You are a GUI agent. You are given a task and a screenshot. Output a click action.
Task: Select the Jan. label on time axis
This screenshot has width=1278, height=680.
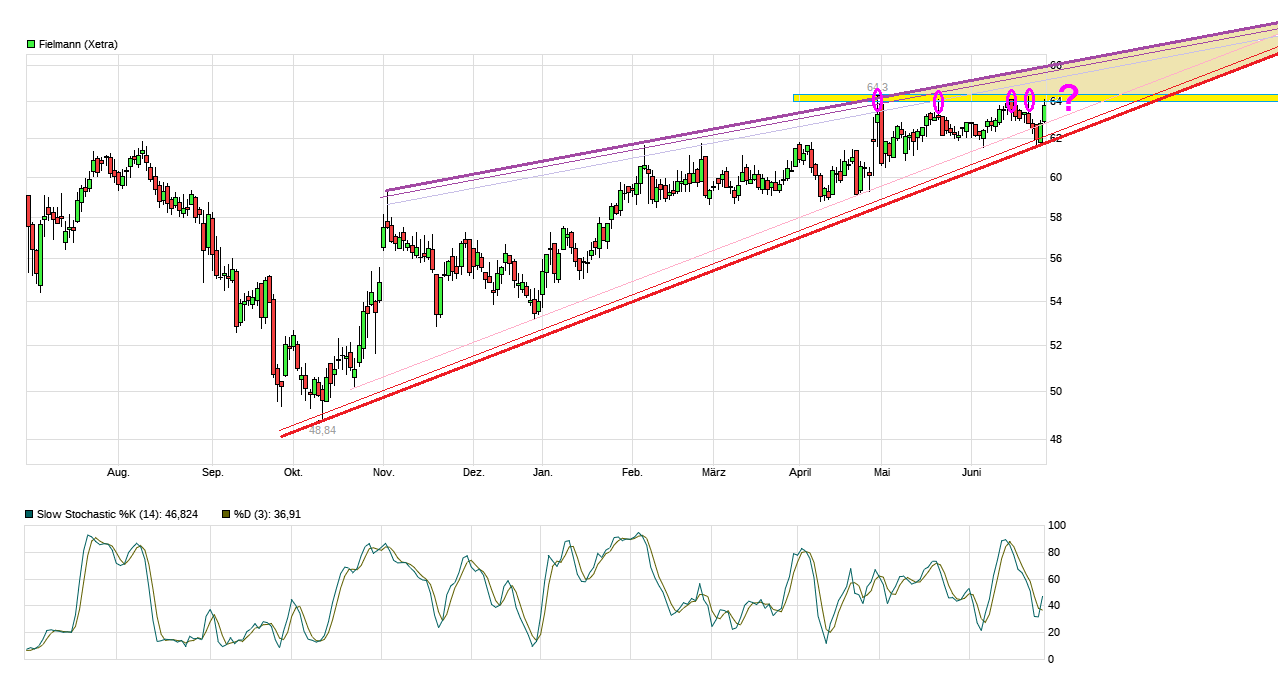pos(542,472)
